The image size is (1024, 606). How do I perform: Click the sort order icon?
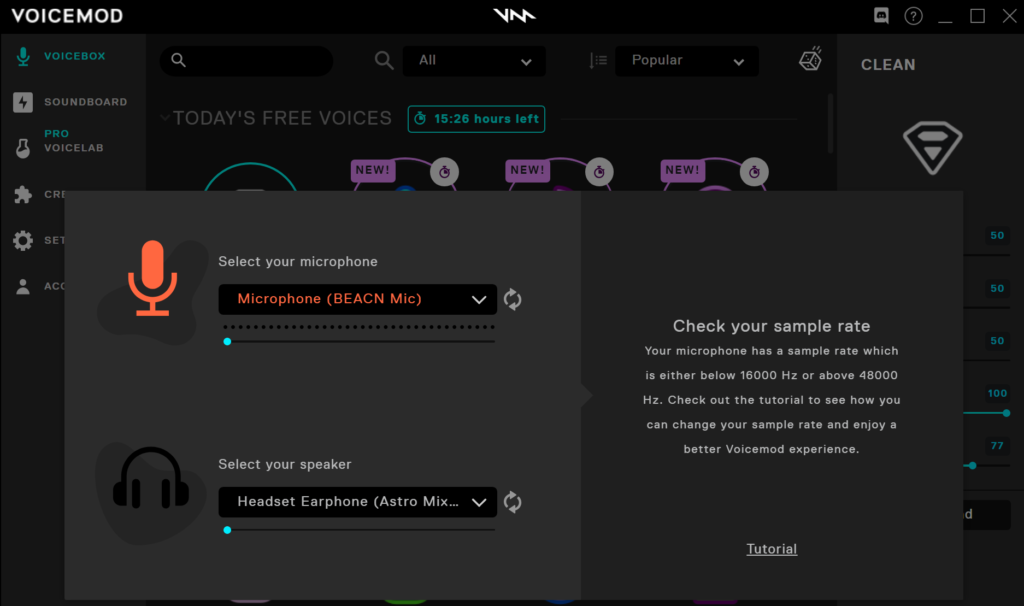(598, 61)
